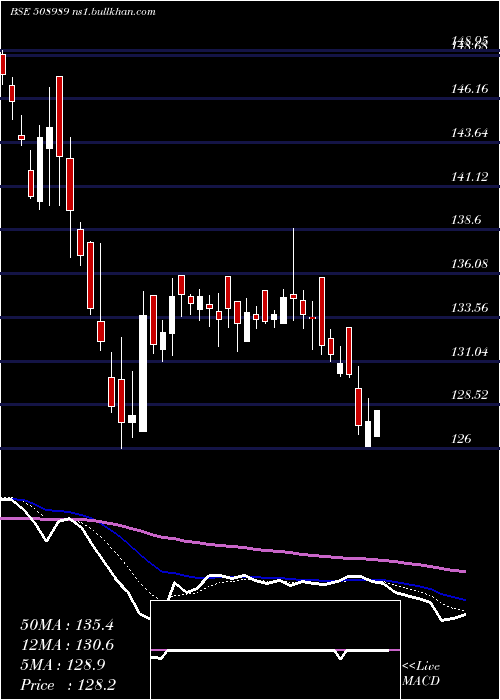Click the 5MA : 128.9 readout
This screenshot has height=700, width=500.
point(62,665)
